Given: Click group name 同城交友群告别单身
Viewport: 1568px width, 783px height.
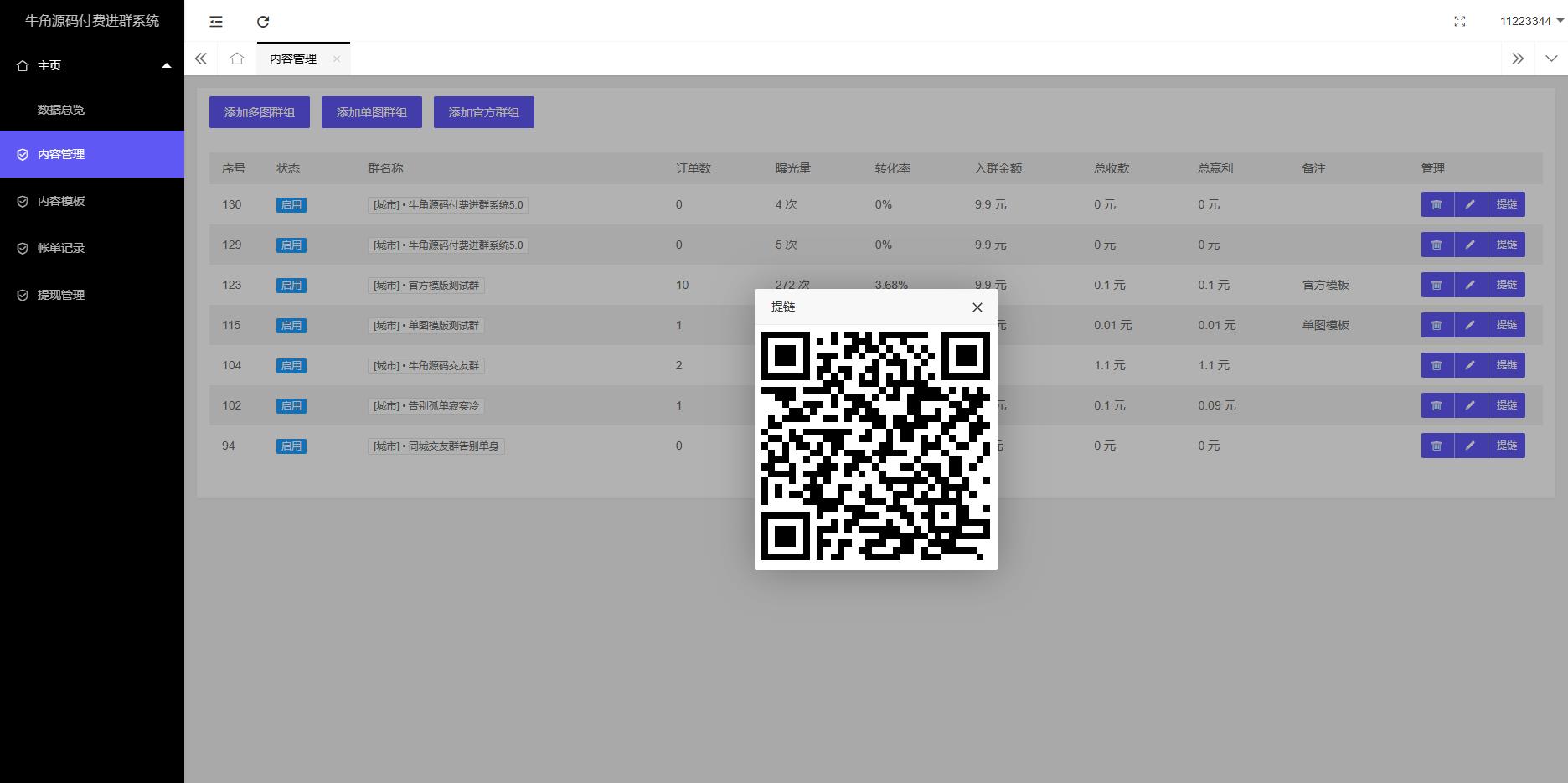Looking at the screenshot, I should click(x=436, y=446).
